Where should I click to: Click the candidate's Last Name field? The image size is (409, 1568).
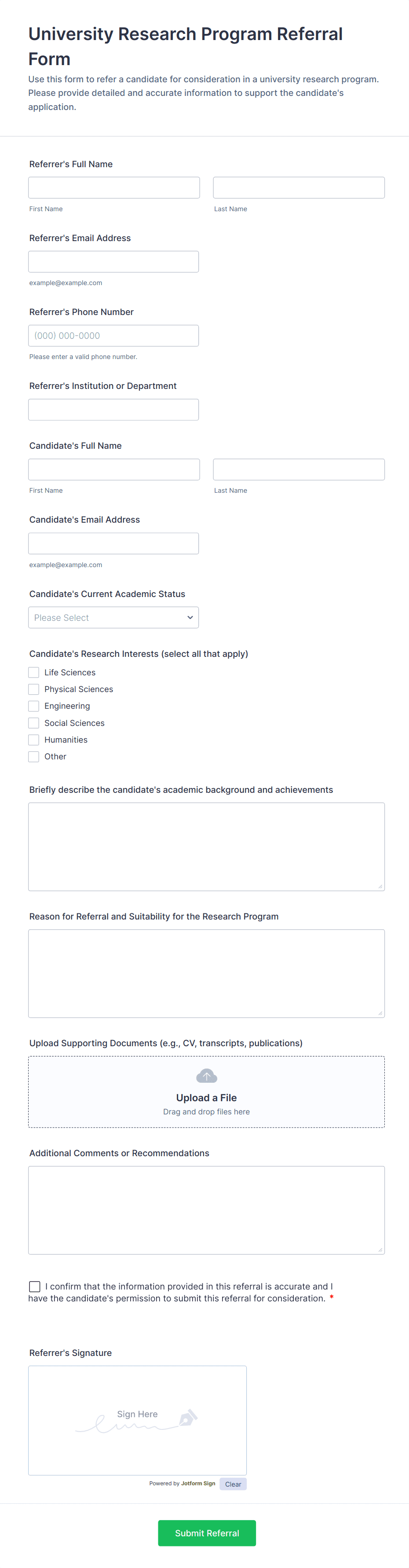[298, 469]
